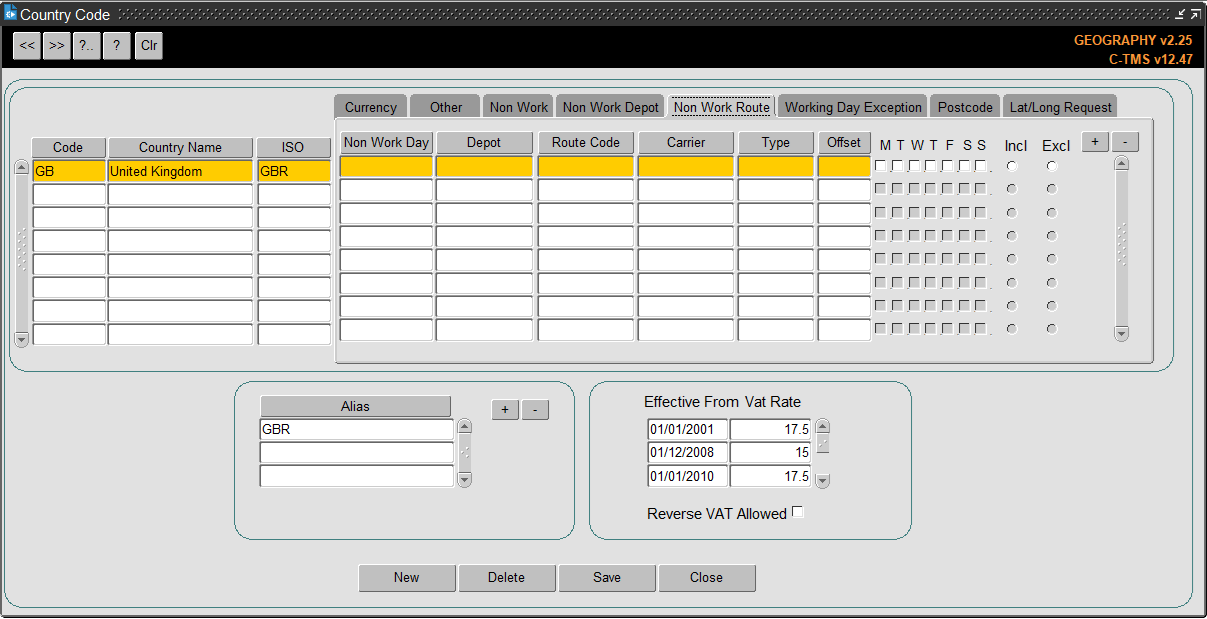Click the ISO column header
Viewport: 1207px width, 619px height.
(293, 148)
